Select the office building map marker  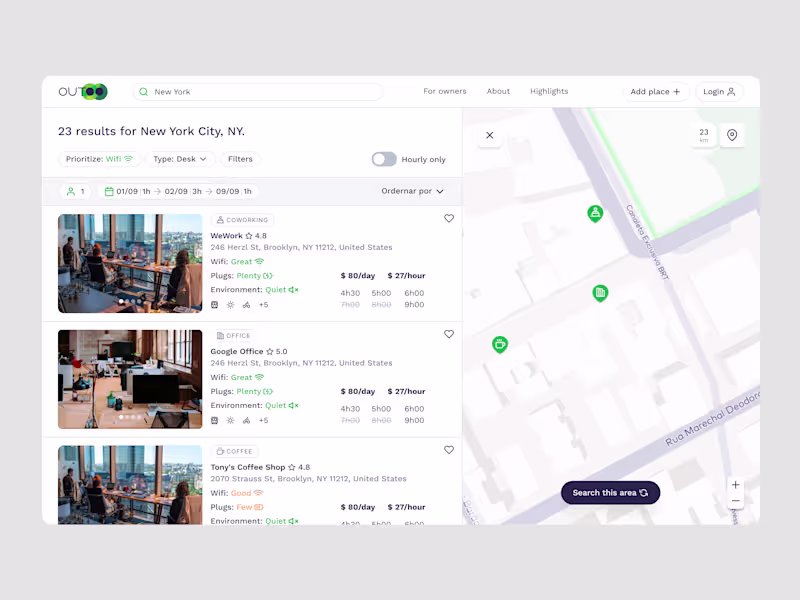tap(600, 293)
